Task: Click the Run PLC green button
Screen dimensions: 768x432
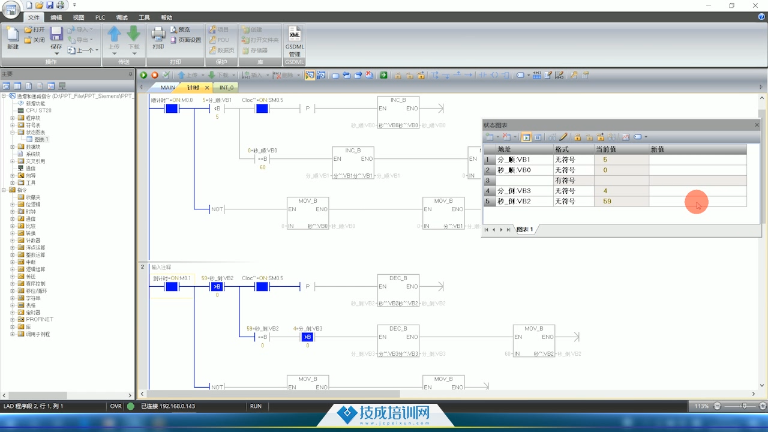Action: pos(144,75)
